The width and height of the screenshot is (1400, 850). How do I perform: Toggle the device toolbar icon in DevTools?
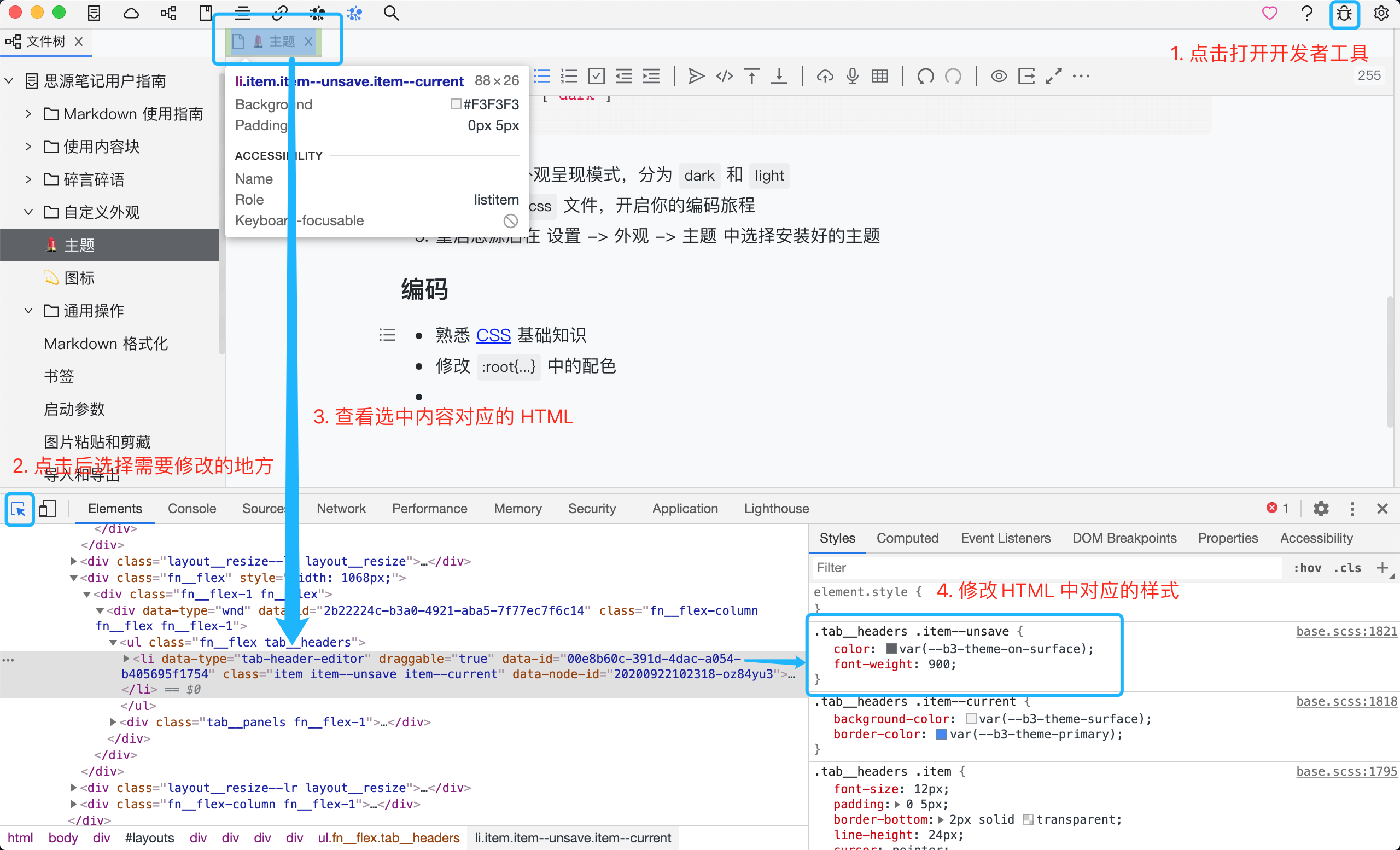48,510
